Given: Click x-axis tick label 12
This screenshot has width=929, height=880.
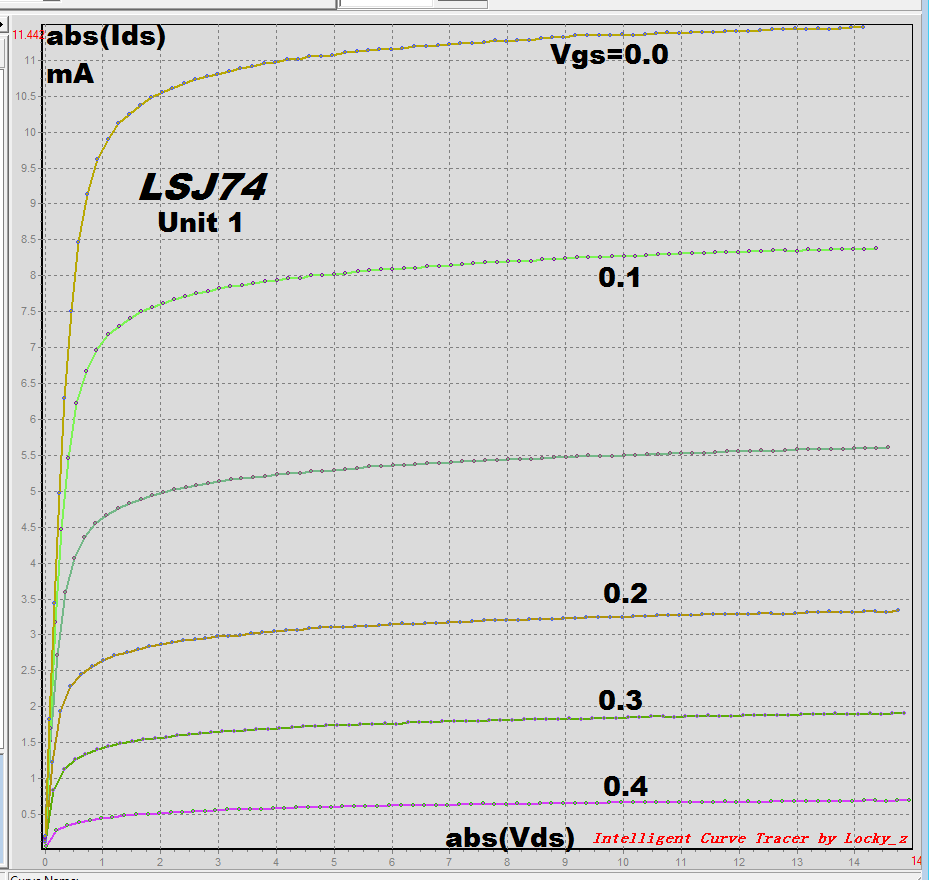Looking at the screenshot, I should tap(739, 862).
